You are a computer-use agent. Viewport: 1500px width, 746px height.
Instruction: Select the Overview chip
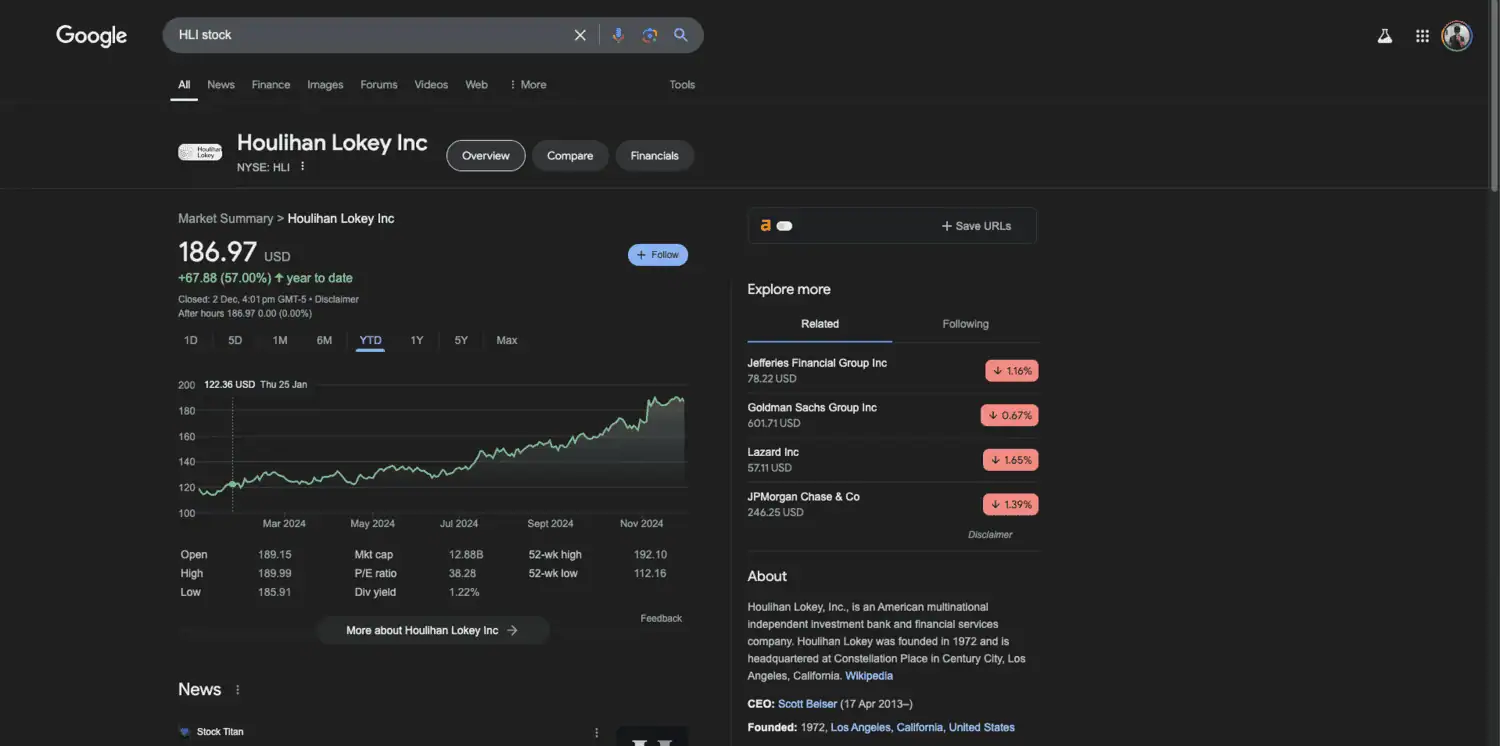point(486,156)
